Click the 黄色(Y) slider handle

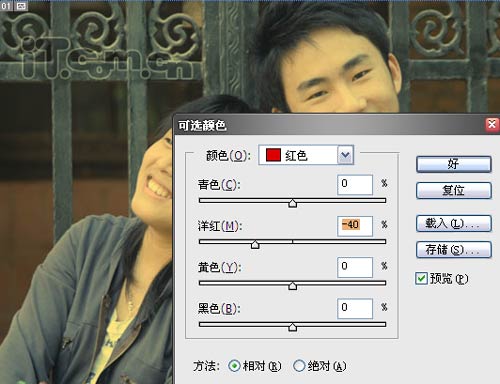click(292, 286)
